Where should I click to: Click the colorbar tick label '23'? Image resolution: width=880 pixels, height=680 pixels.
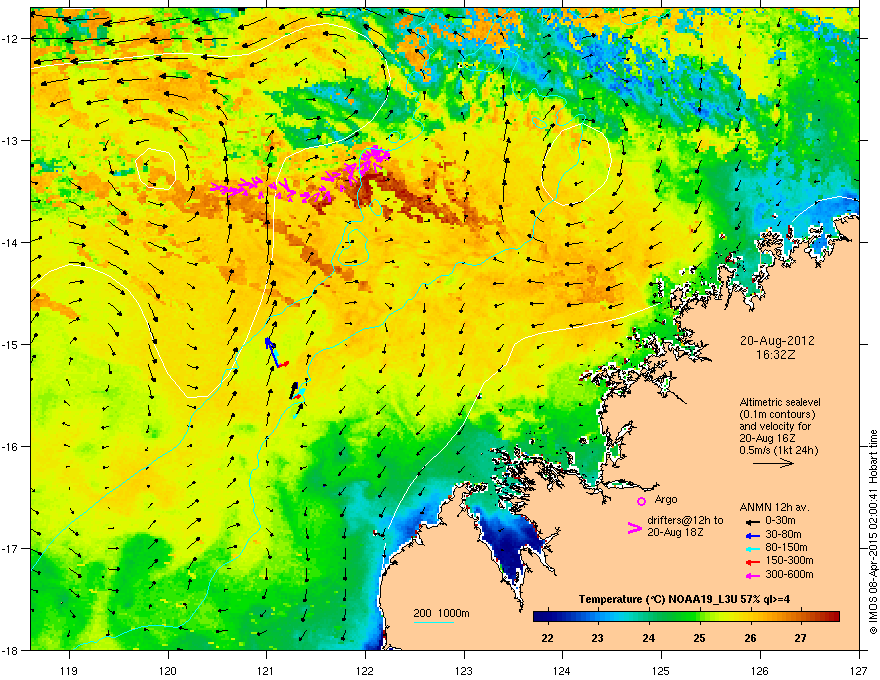[x=597, y=638]
